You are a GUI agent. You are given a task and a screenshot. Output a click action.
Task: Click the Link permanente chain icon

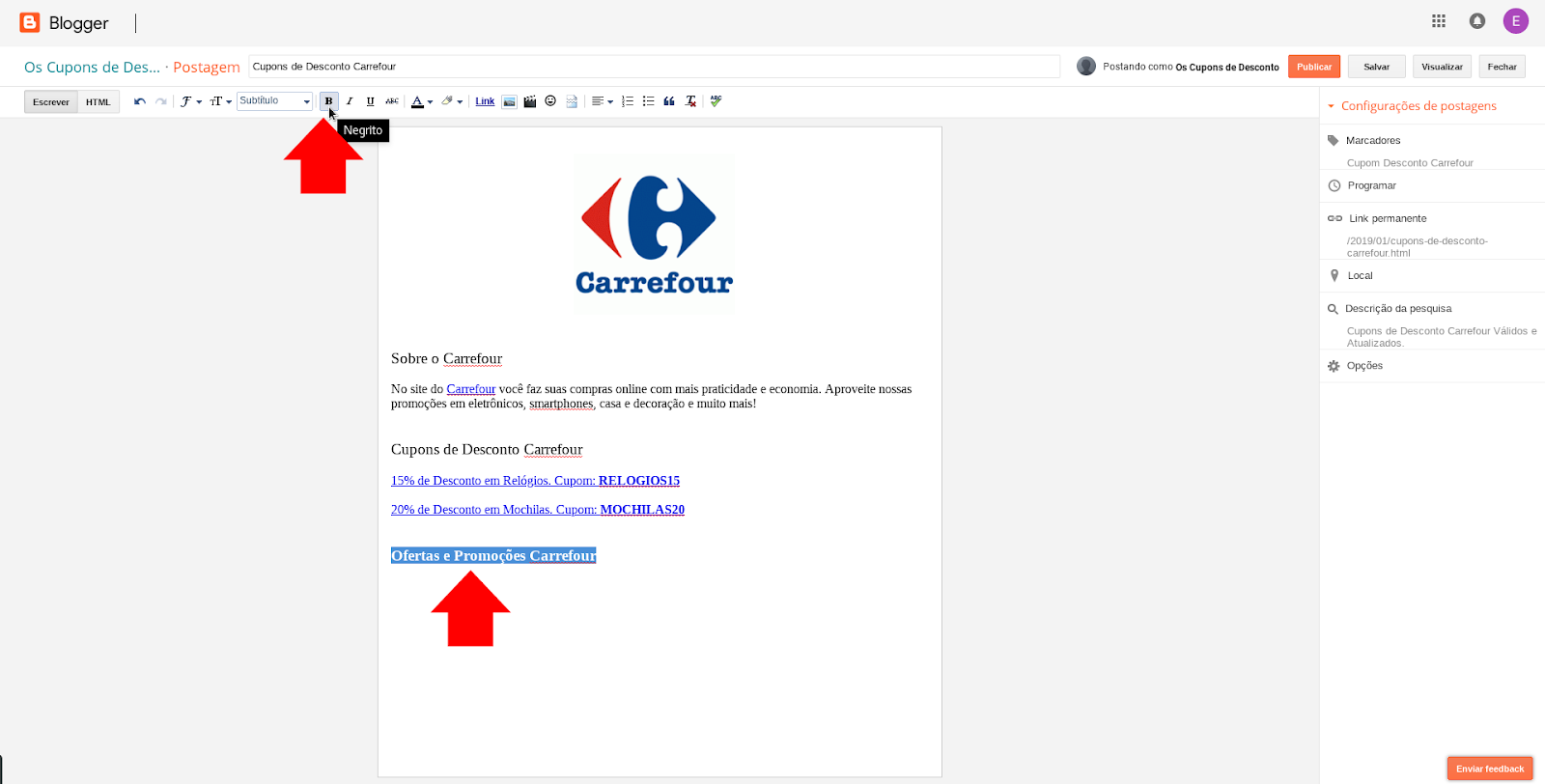click(1334, 218)
